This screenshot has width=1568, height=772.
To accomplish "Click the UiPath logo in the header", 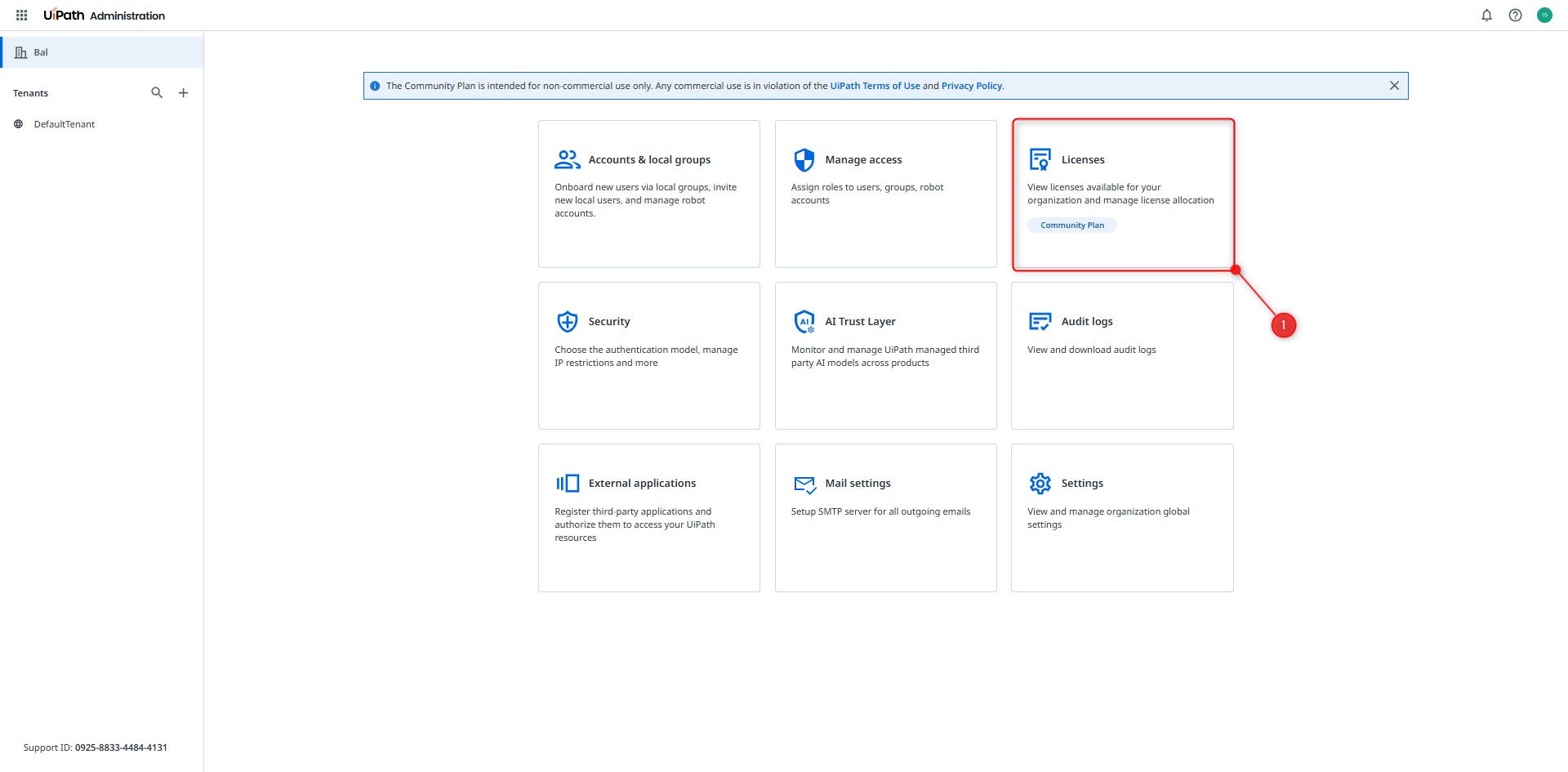I will 64,15.
